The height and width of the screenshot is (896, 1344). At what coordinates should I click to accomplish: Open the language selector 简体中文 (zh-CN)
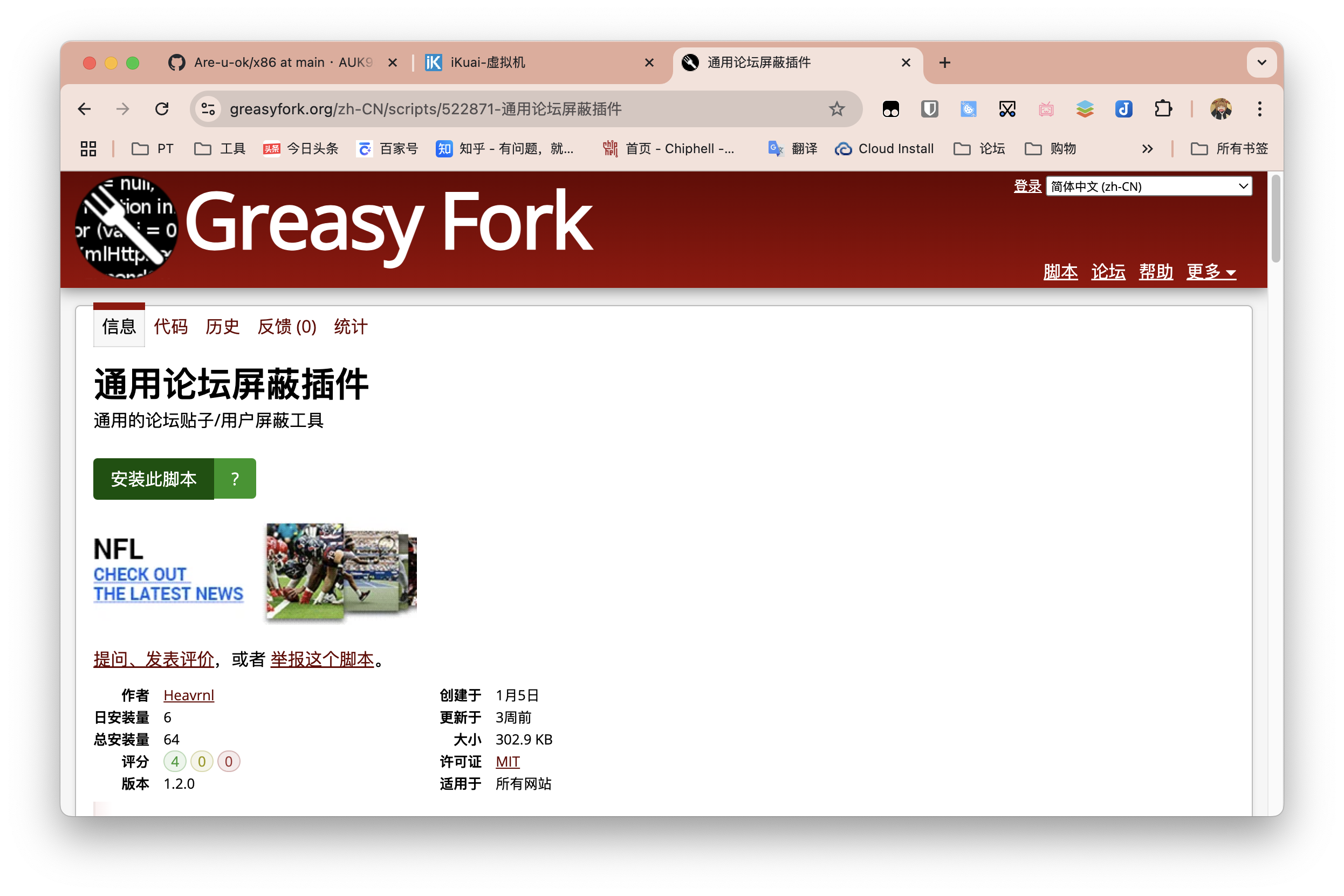(x=1148, y=187)
